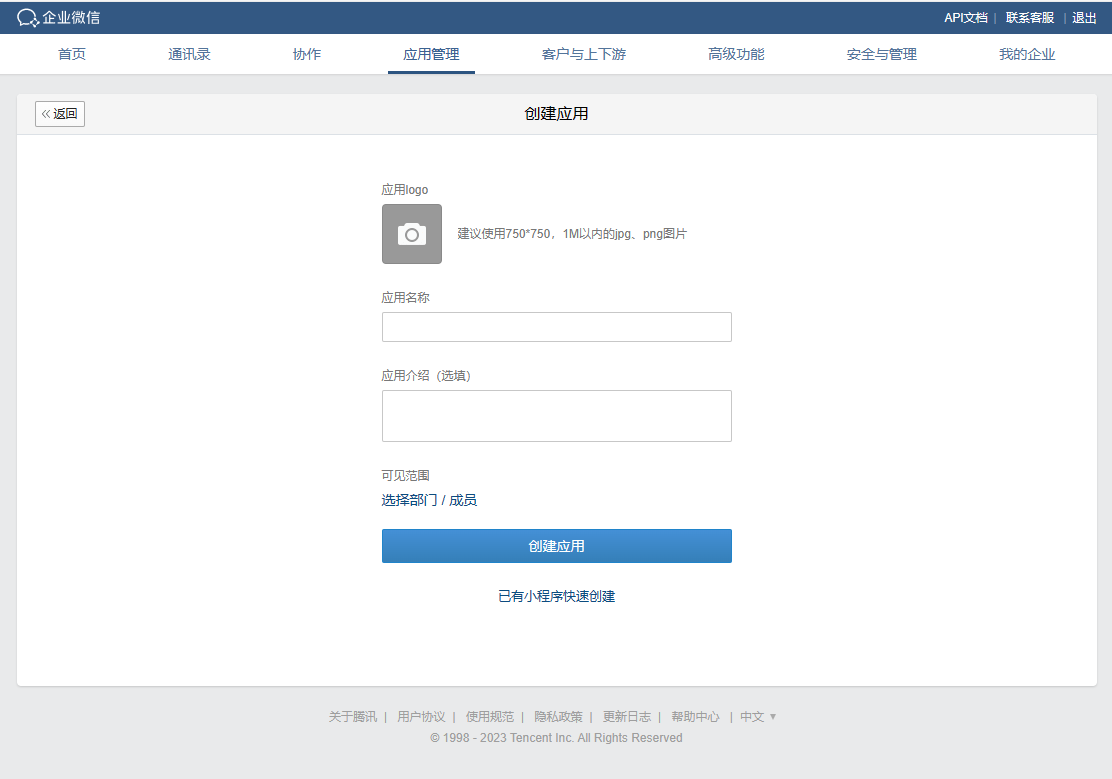1112x779 pixels.
Task: Open 已有小程序快速创建 link
Action: point(557,596)
